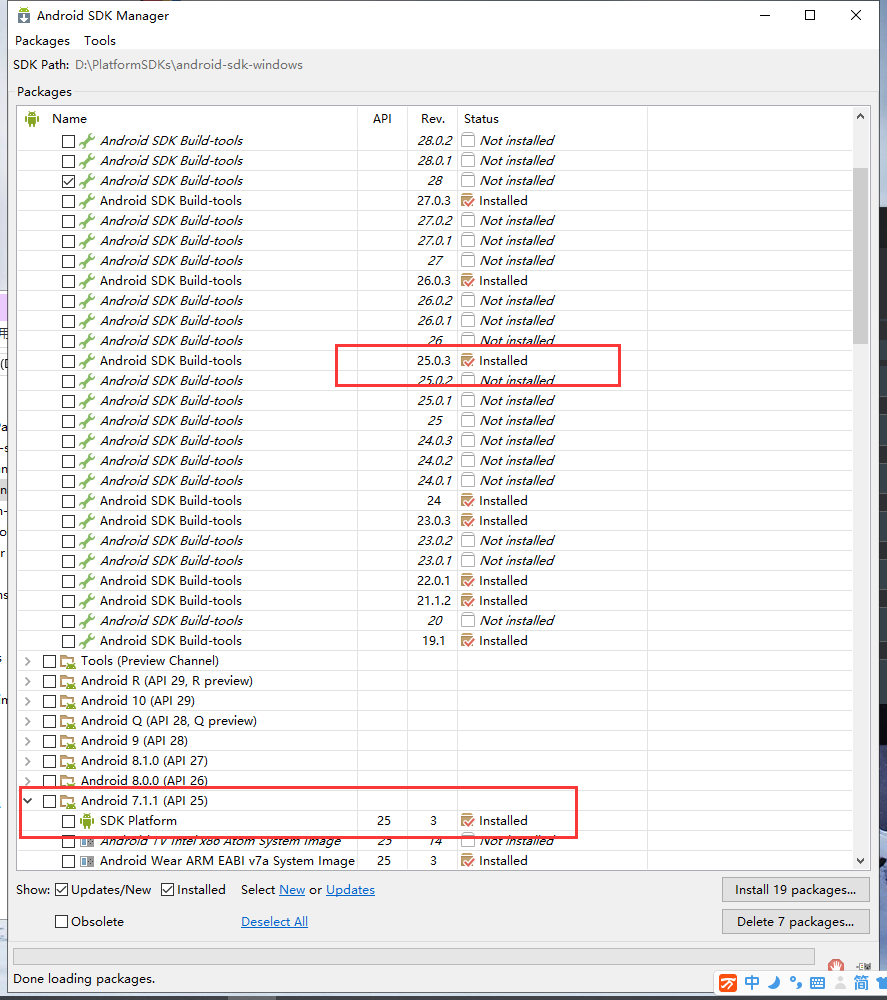
Task: Click the 中 Chinese input mode icon
Action: click(752, 982)
